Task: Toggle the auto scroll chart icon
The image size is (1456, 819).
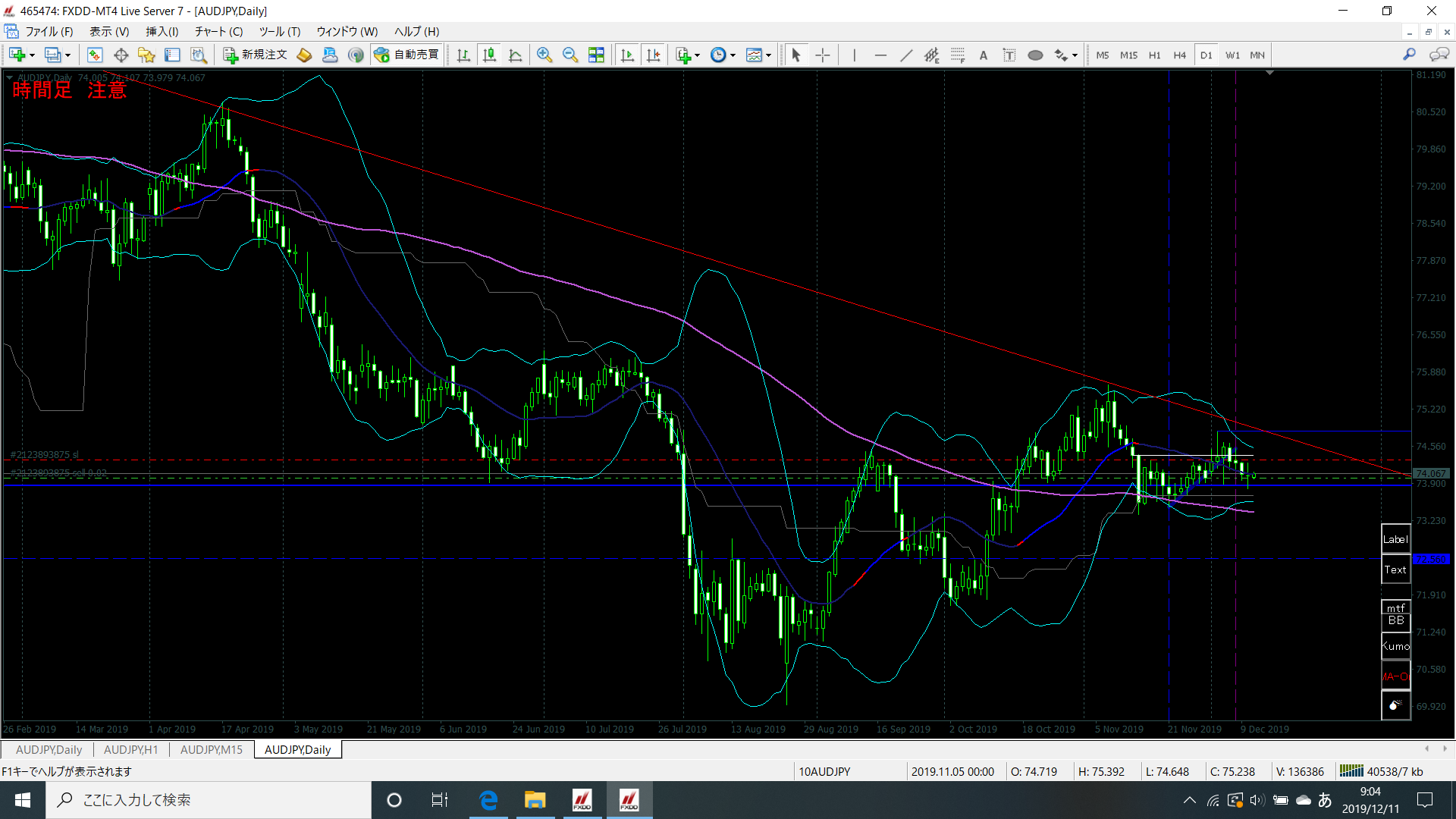Action: coord(627,55)
